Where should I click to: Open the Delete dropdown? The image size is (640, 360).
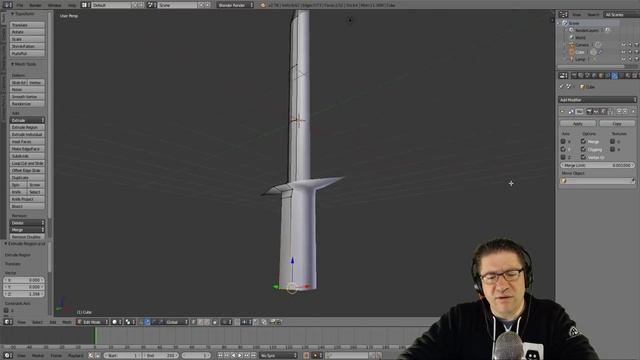tap(27, 223)
